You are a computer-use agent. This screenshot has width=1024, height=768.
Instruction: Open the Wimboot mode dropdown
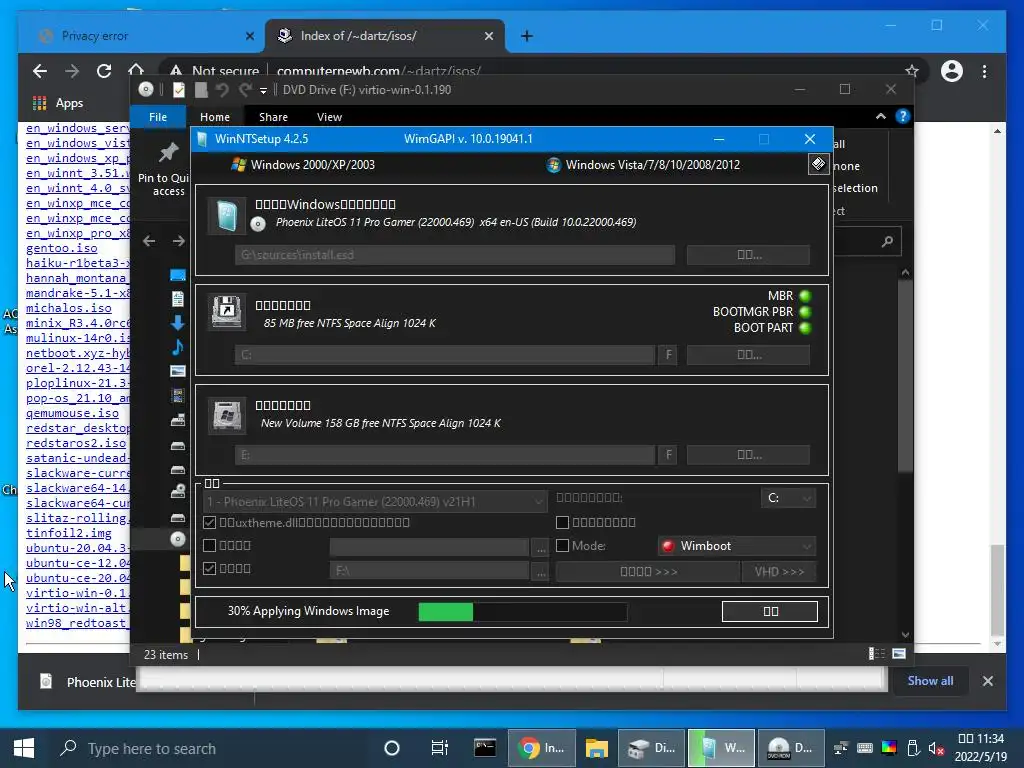tap(737, 546)
